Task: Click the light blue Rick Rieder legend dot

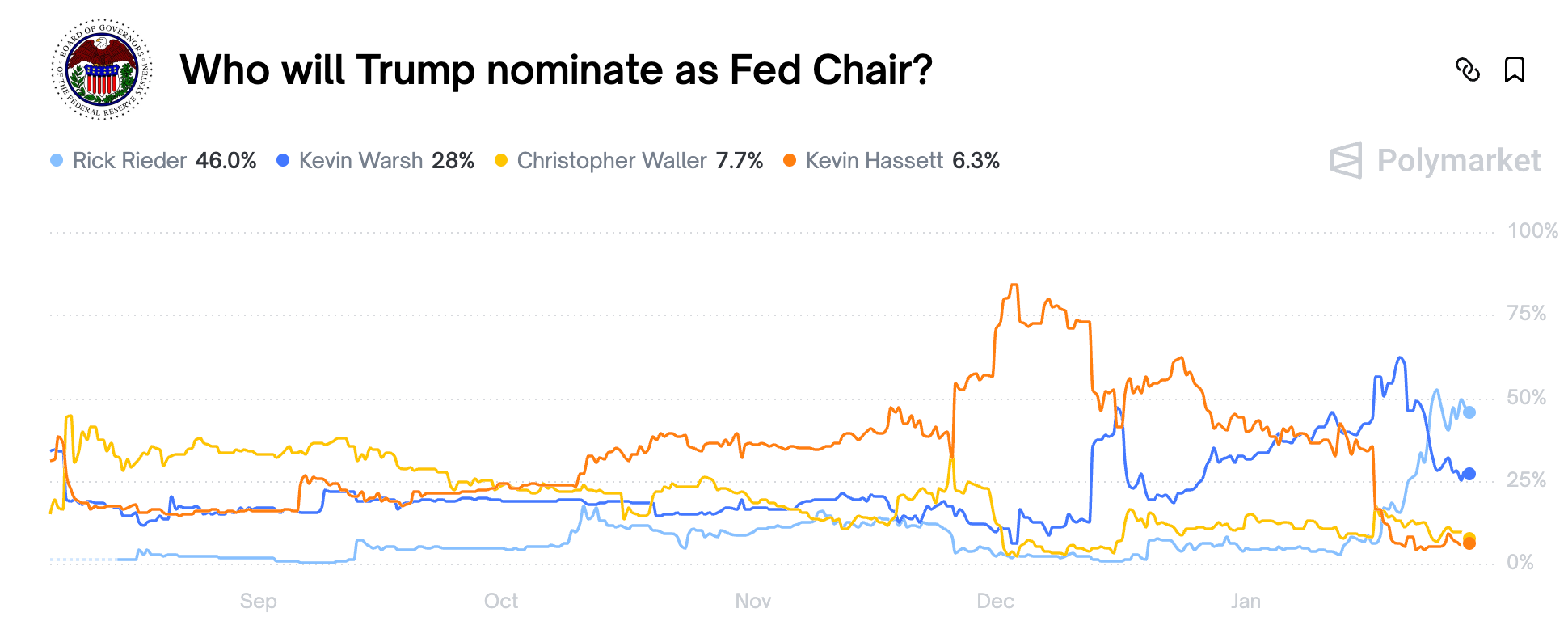Action: pos(56,160)
